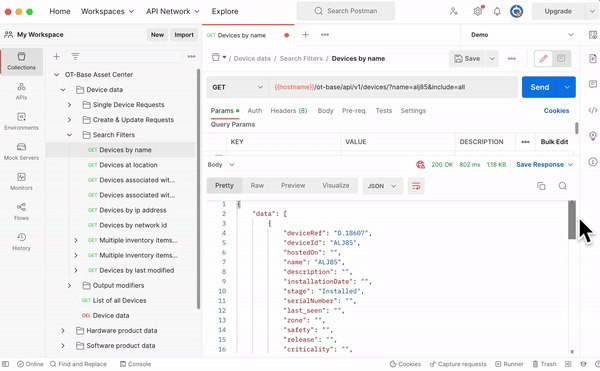The image size is (600, 371).
Task: Click in the Search Postman field
Action: [346, 11]
